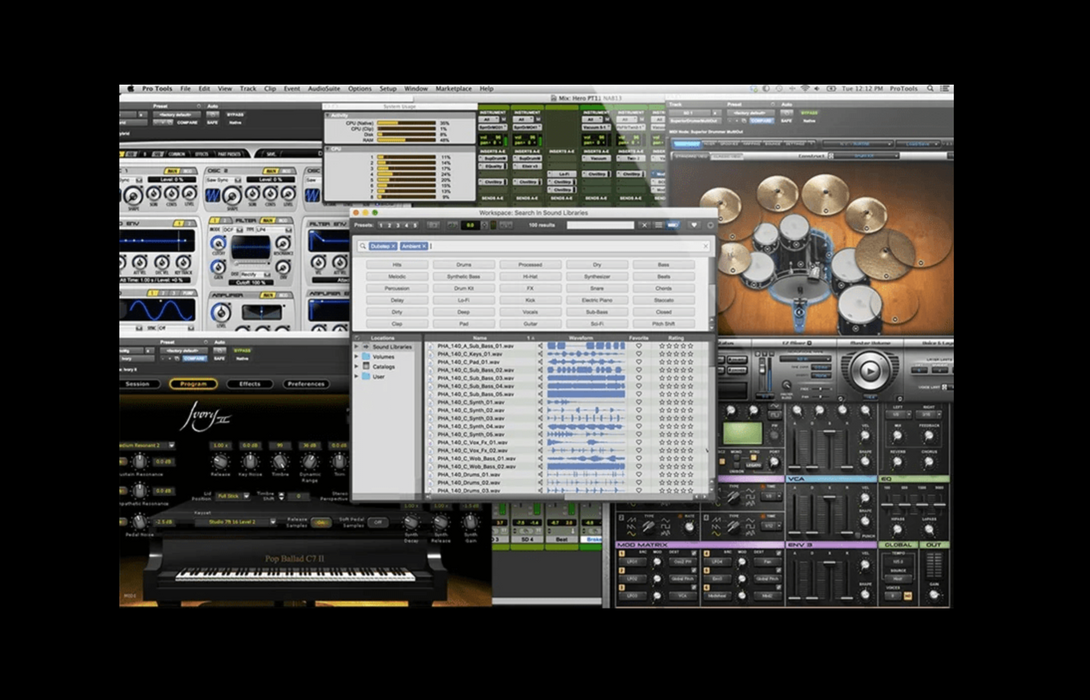The width and height of the screenshot is (1090, 700).
Task: Click the Synthetic Bass tag button
Action: 463,276
